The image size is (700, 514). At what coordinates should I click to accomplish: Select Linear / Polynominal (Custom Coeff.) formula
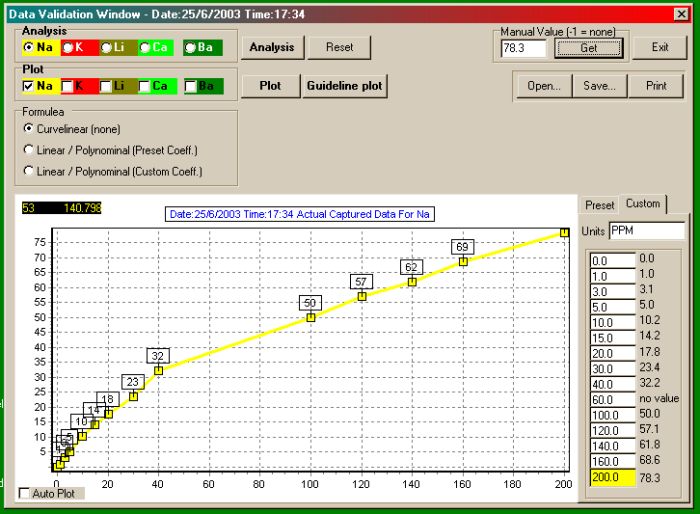(x=28, y=171)
